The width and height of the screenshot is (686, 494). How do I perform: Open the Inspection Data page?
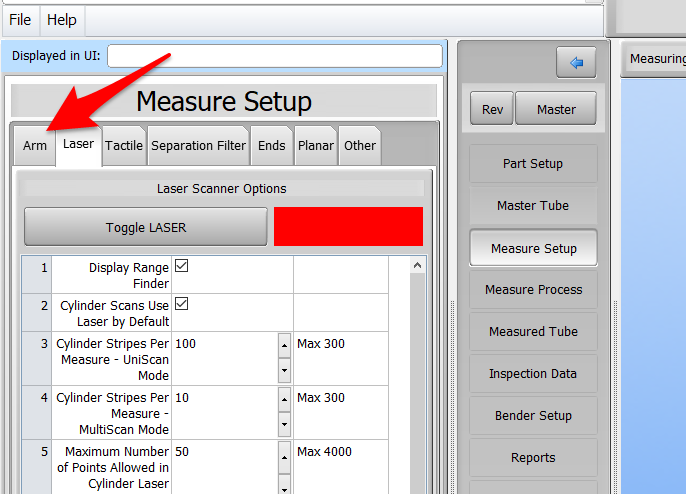click(533, 374)
